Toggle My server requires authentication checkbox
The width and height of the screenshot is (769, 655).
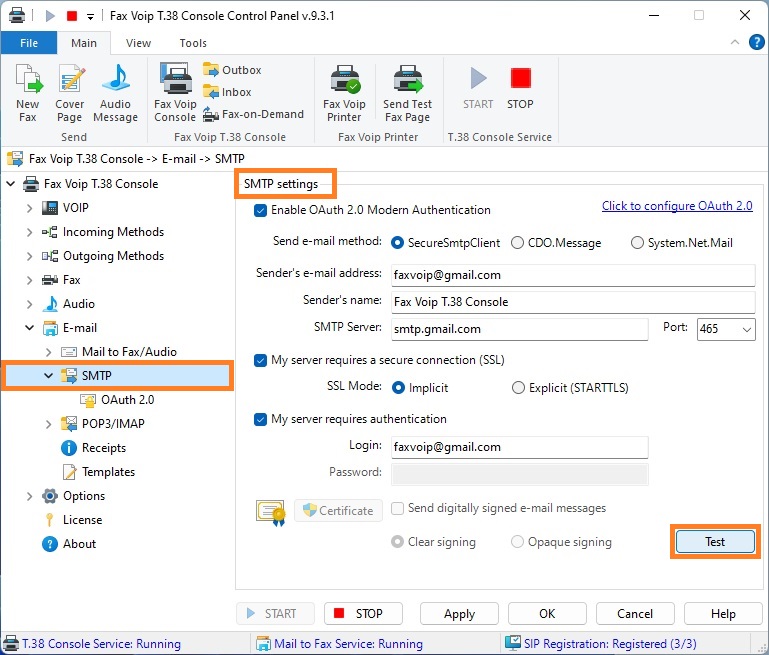point(260,419)
